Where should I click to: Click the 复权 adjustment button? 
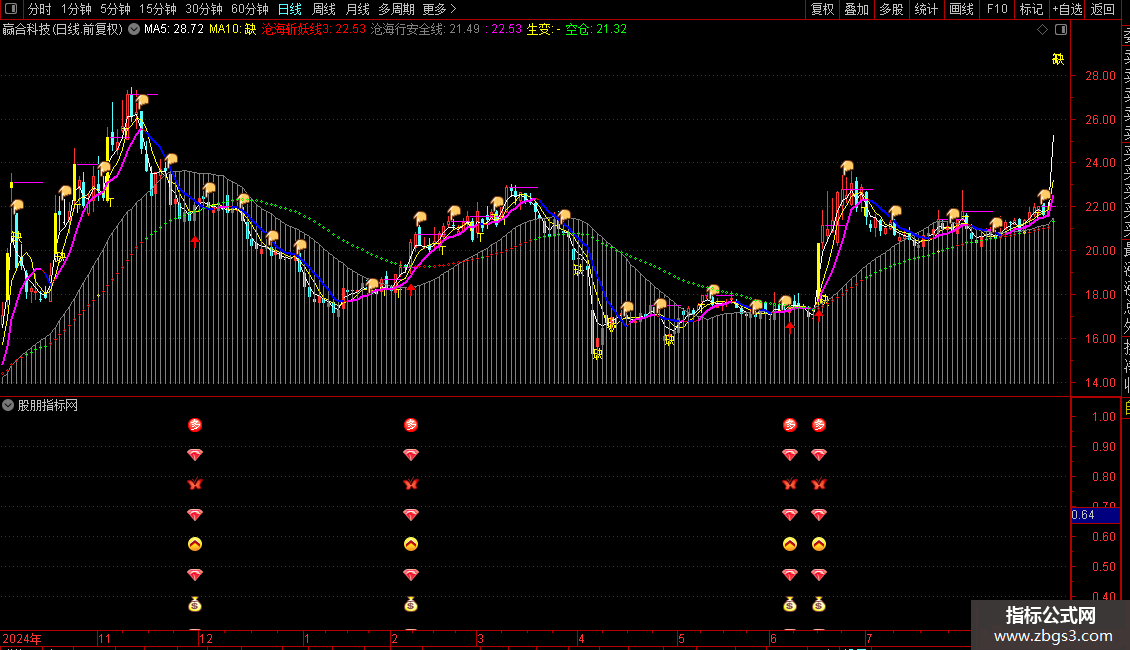pos(822,9)
